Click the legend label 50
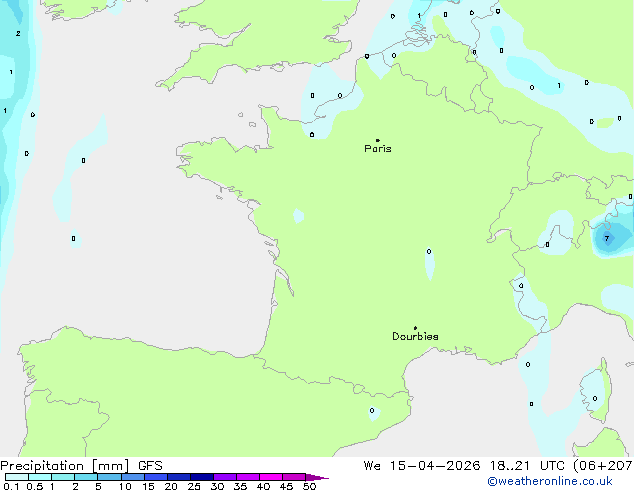The width and height of the screenshot is (634, 490). pos(309,486)
